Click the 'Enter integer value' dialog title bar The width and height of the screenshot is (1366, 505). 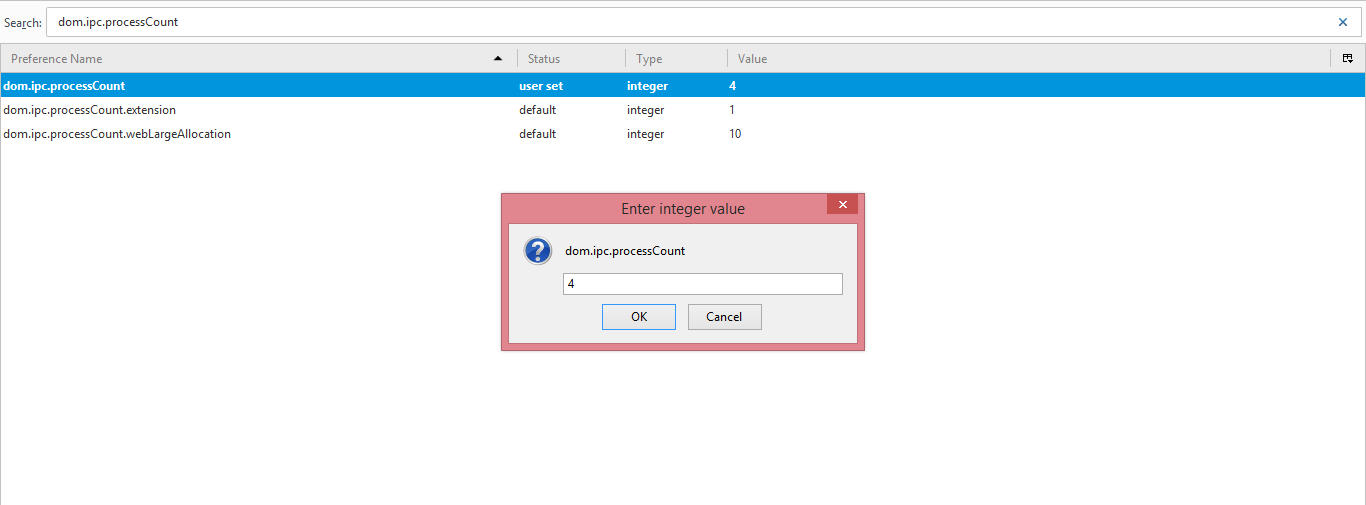pos(683,208)
